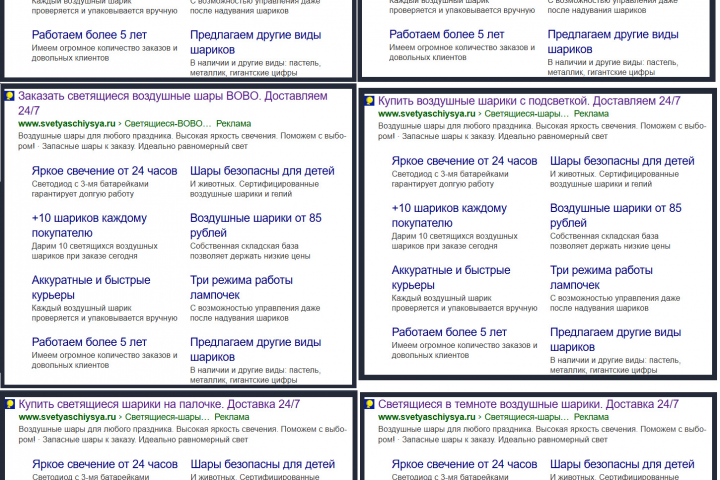Viewport: 720px width, 480px height.
Task: Click the 'Светящиеся-шары…' breadcrumb in the 'в темноте' ad
Action: coord(526,417)
